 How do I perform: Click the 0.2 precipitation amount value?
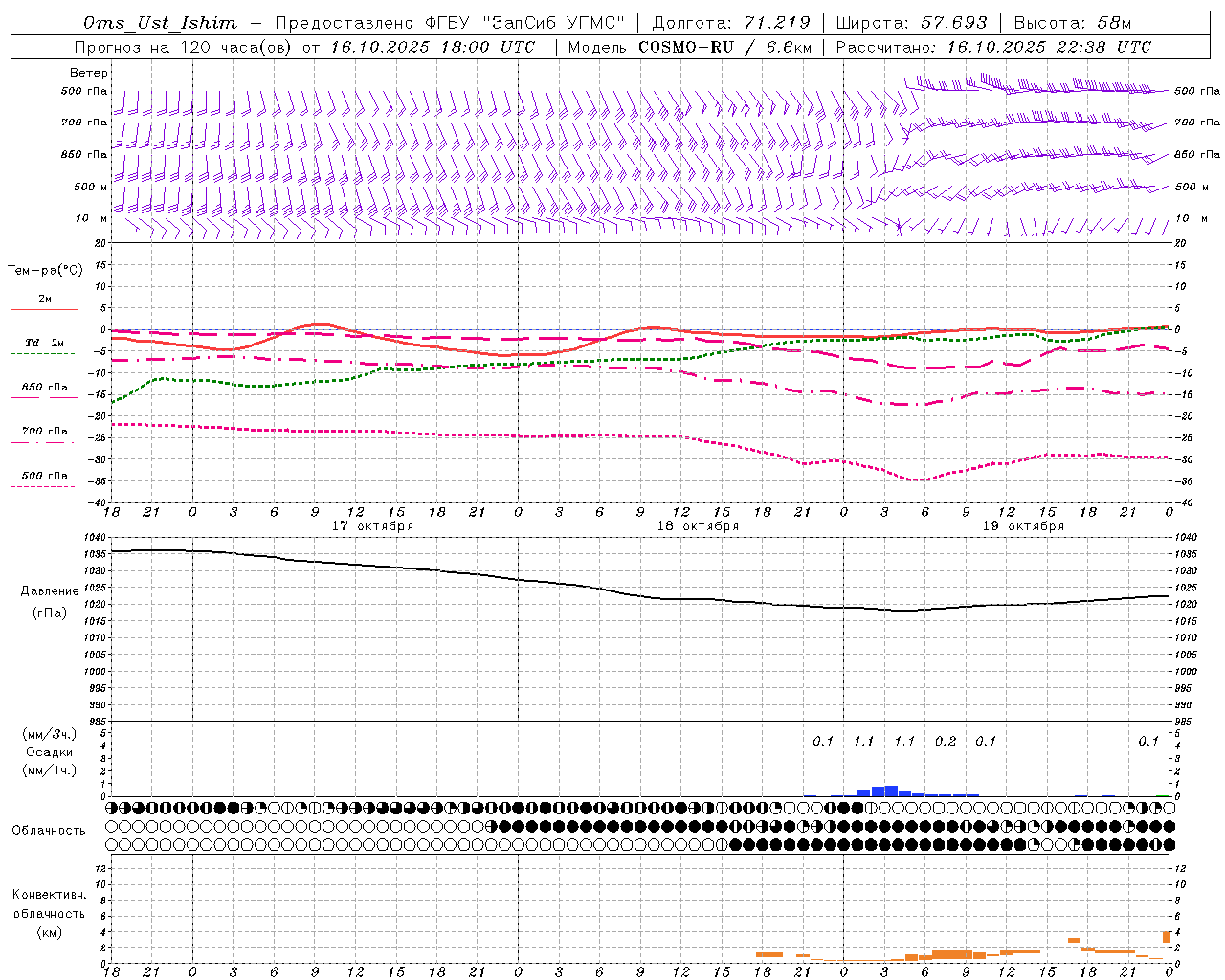pyautogui.click(x=946, y=741)
